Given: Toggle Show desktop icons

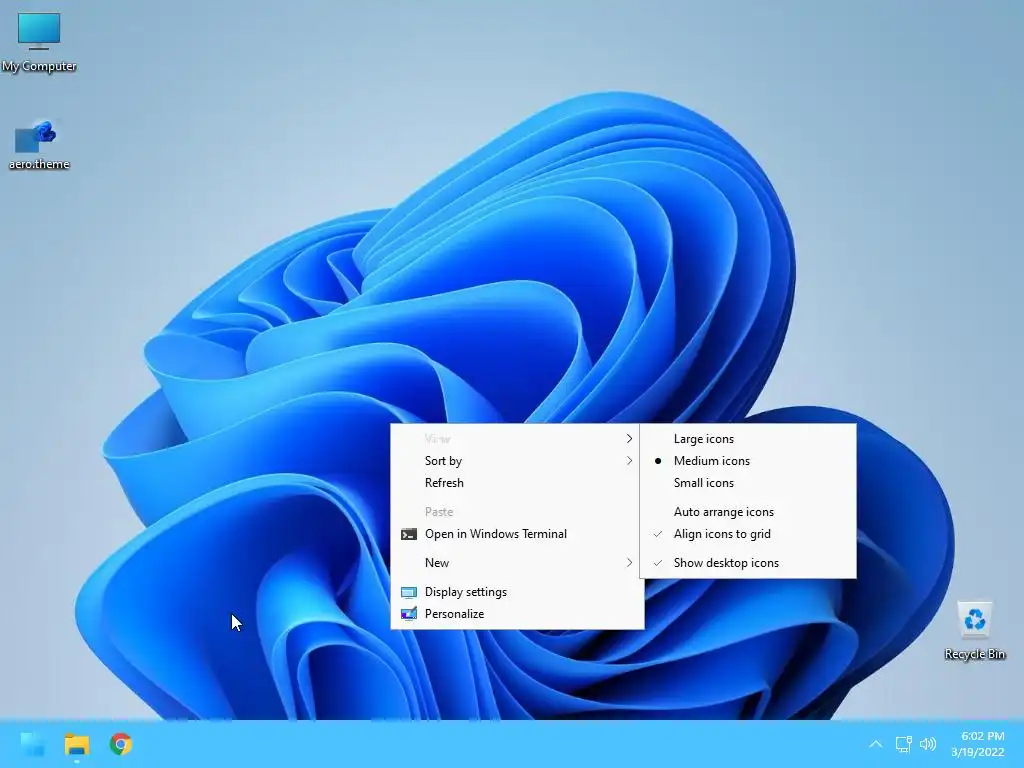Looking at the screenshot, I should click(748, 562).
